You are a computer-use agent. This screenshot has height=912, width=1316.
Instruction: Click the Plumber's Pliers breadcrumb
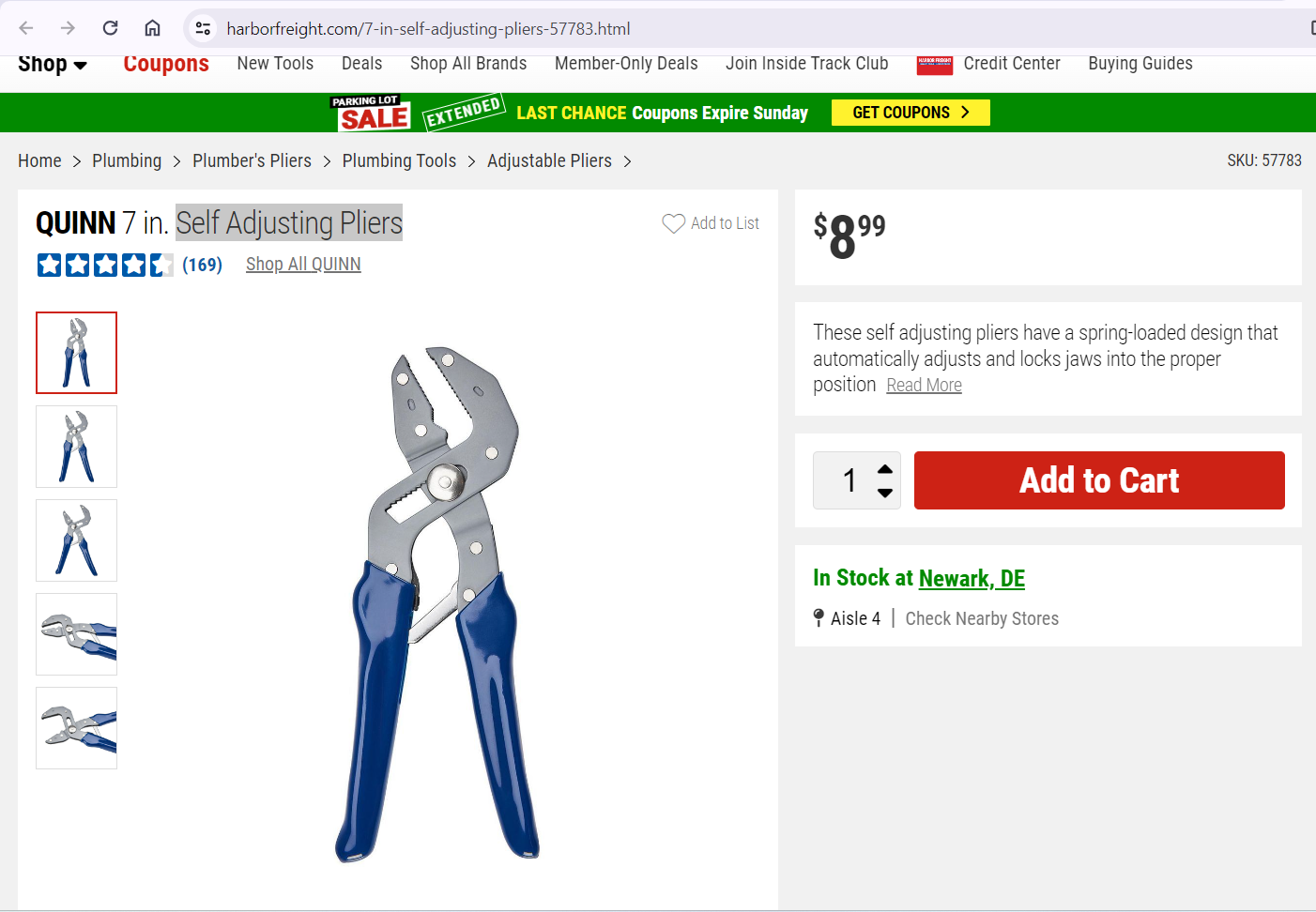coord(252,160)
